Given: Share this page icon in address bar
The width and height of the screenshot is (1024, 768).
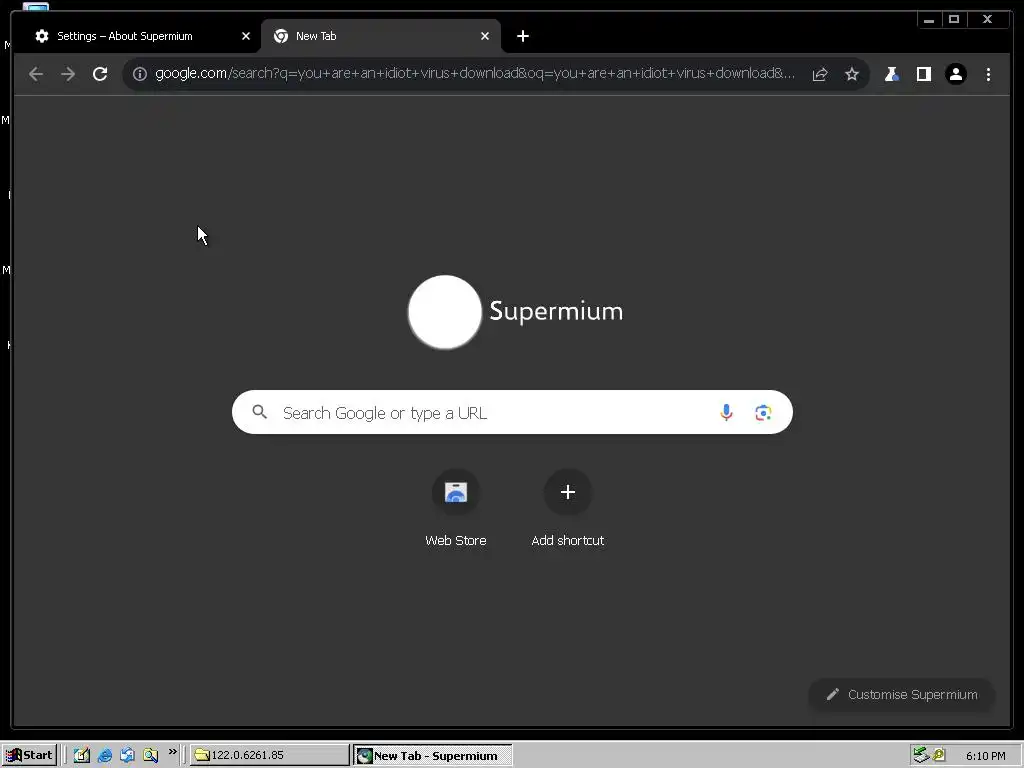Looking at the screenshot, I should tap(820, 74).
